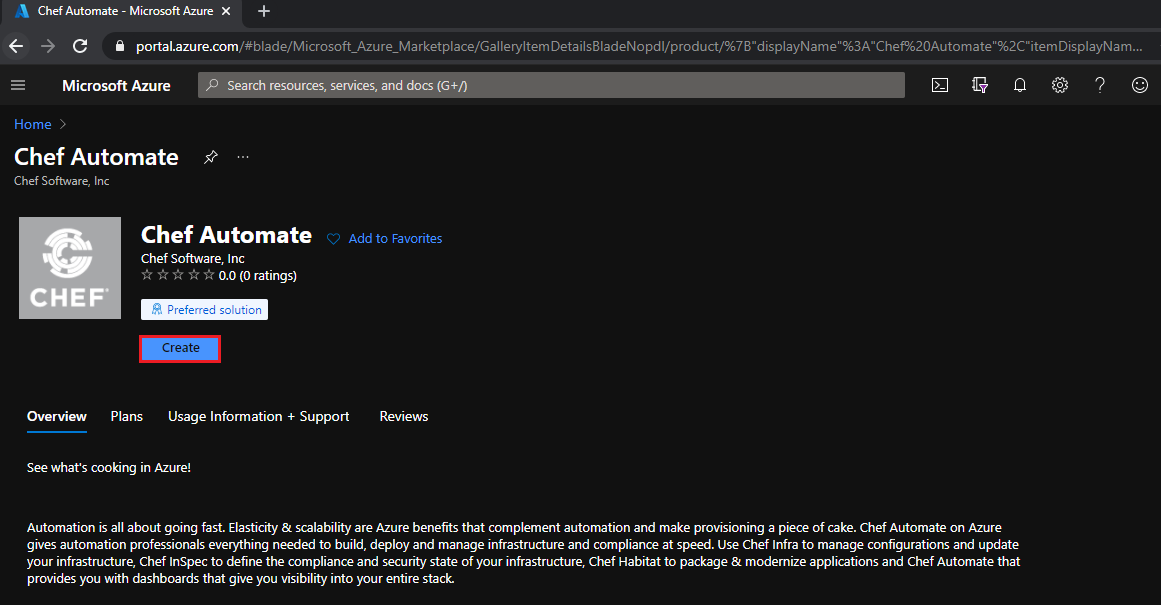Open the help question-mark icon

[x=1099, y=85]
